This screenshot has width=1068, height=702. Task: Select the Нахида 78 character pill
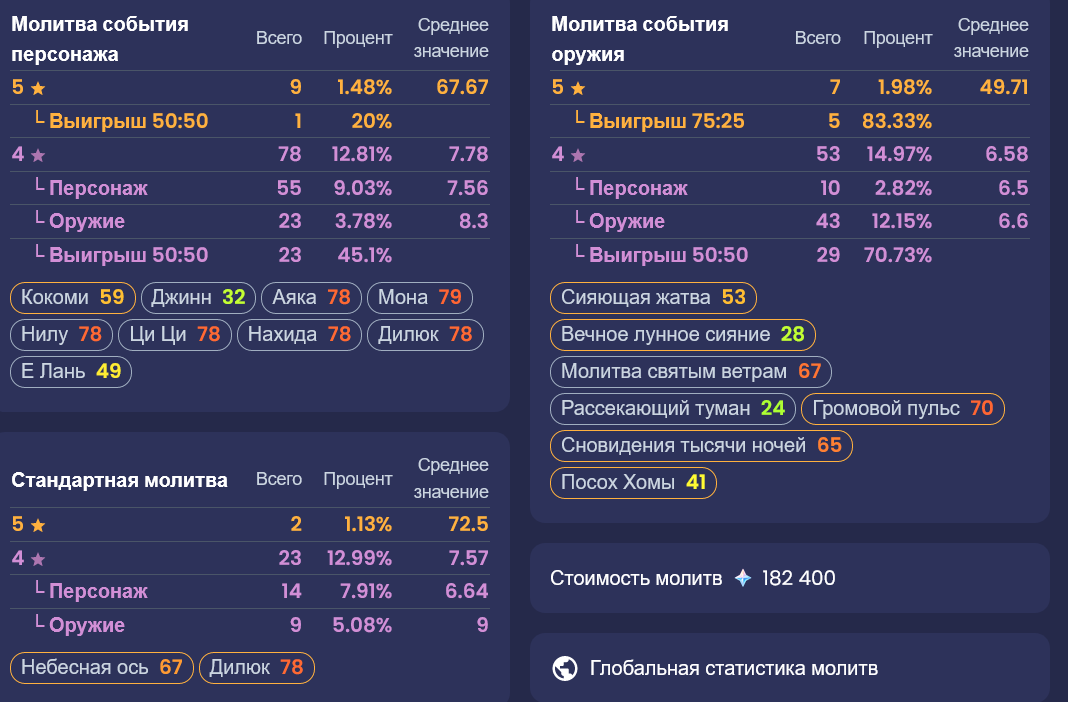299,334
